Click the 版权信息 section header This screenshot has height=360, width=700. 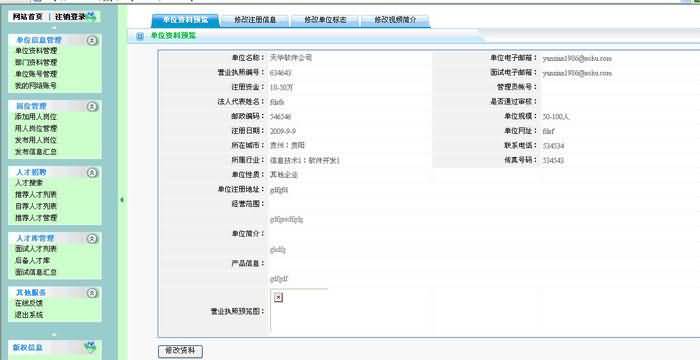pyautogui.click(x=28, y=347)
